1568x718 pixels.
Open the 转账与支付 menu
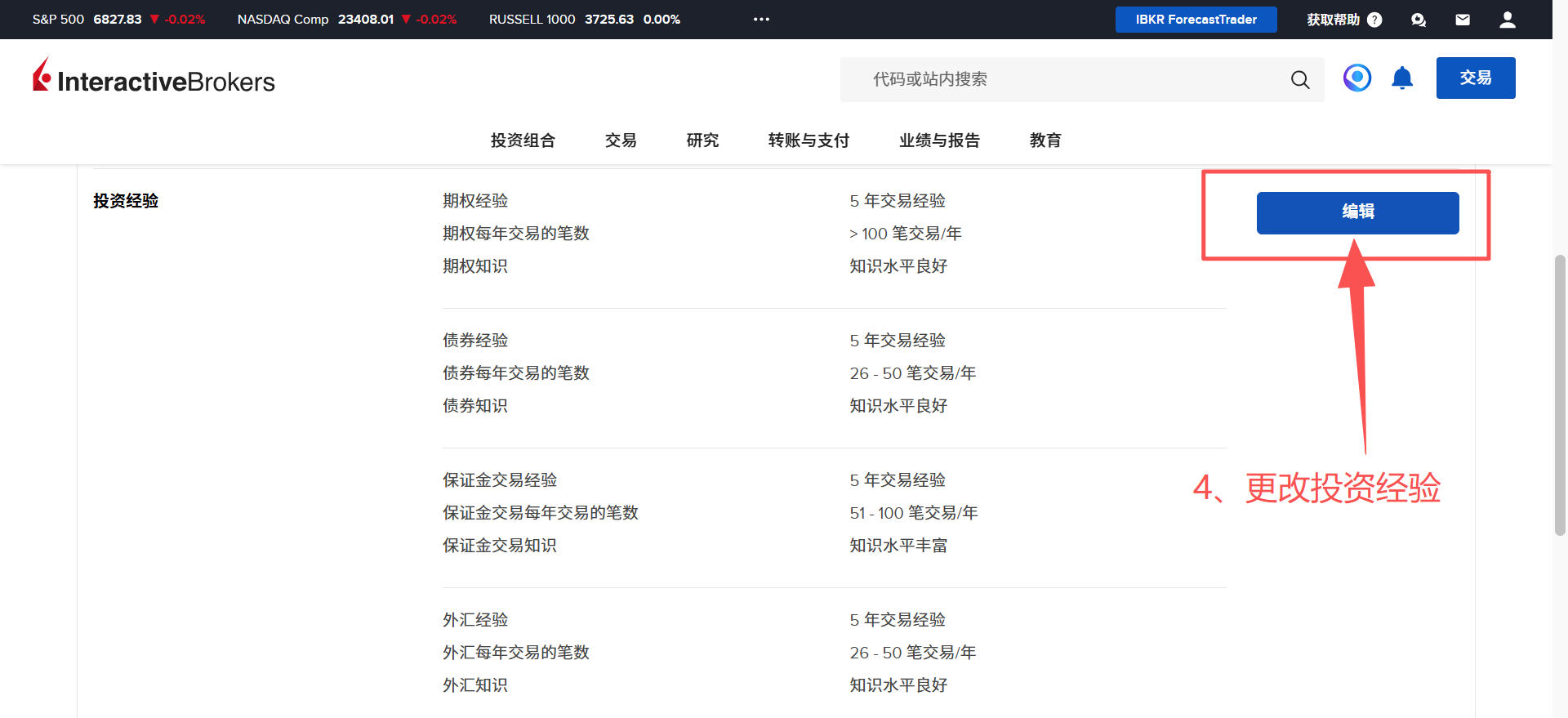click(x=808, y=140)
